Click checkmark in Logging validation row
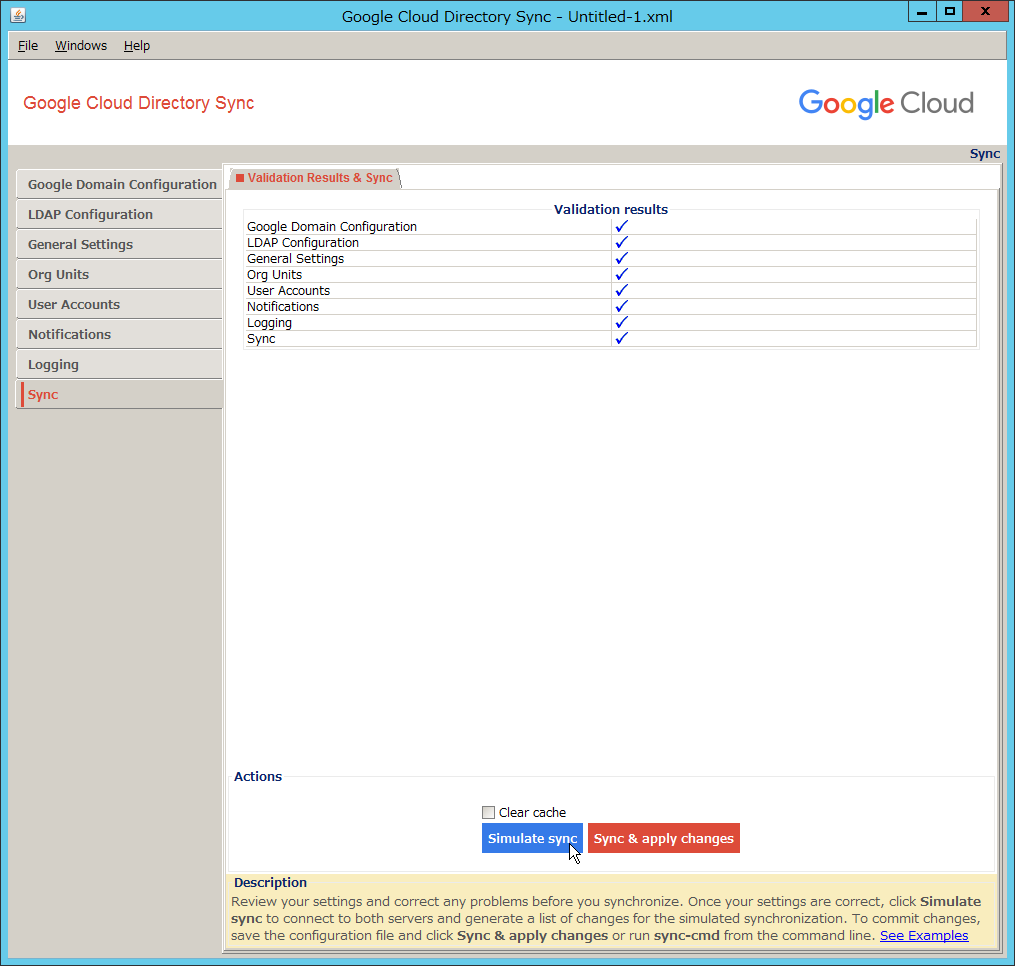 pyautogui.click(x=621, y=322)
